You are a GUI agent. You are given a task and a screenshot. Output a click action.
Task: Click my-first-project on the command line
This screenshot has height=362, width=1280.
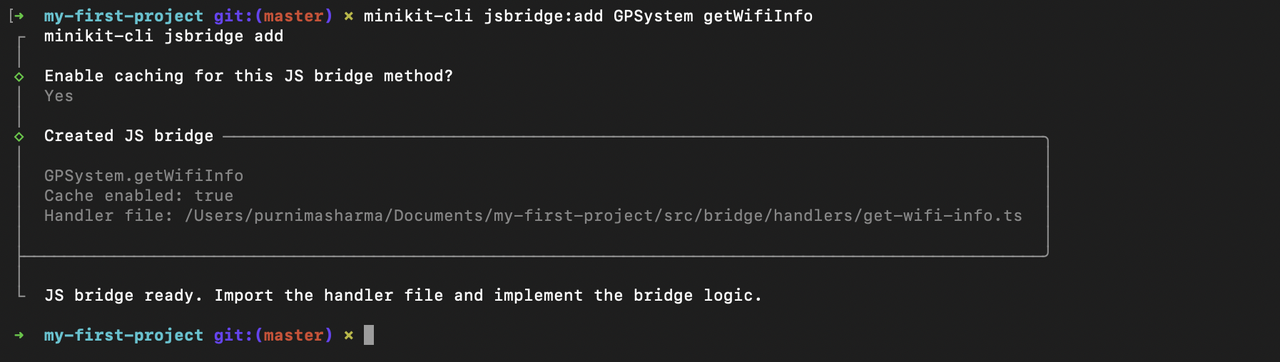tap(124, 17)
